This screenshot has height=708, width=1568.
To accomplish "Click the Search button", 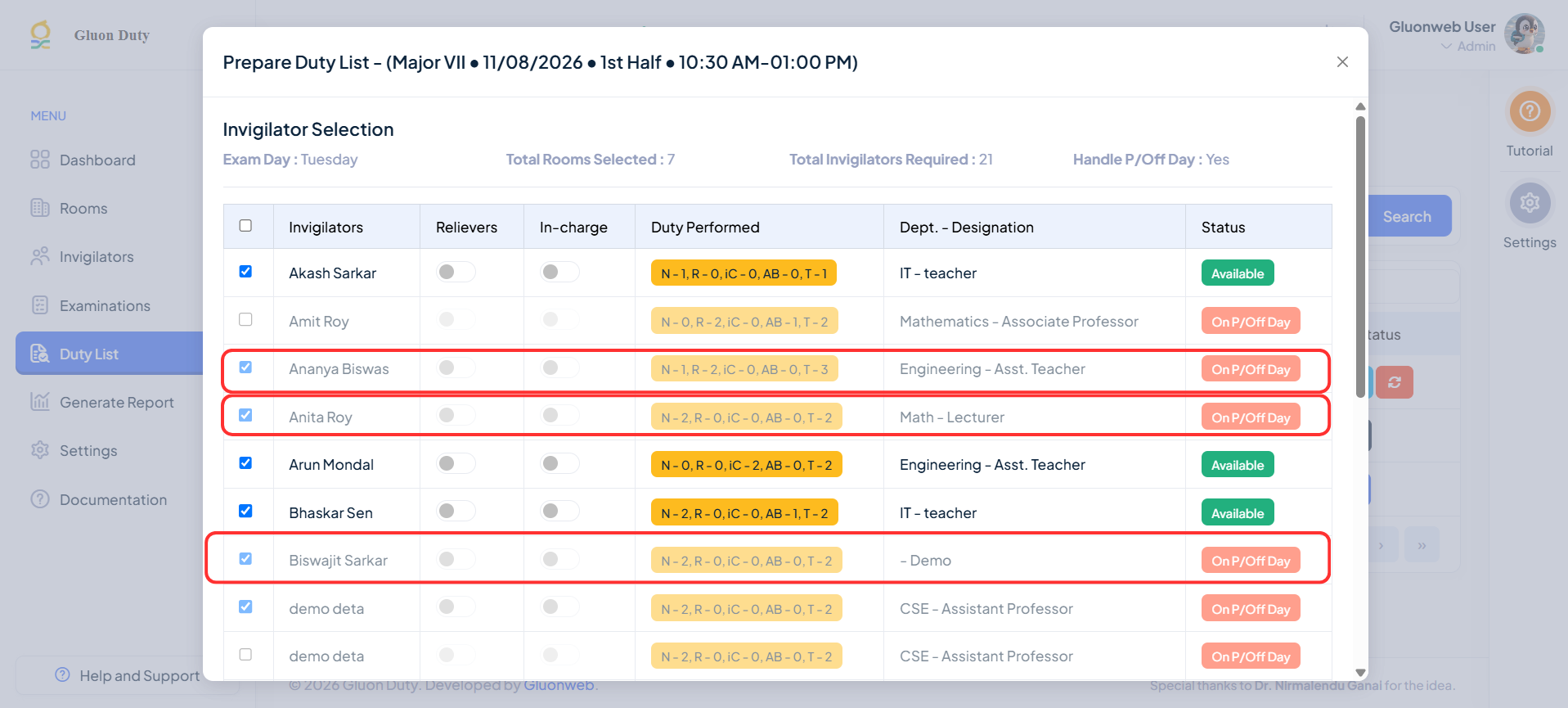I will pos(1407,216).
